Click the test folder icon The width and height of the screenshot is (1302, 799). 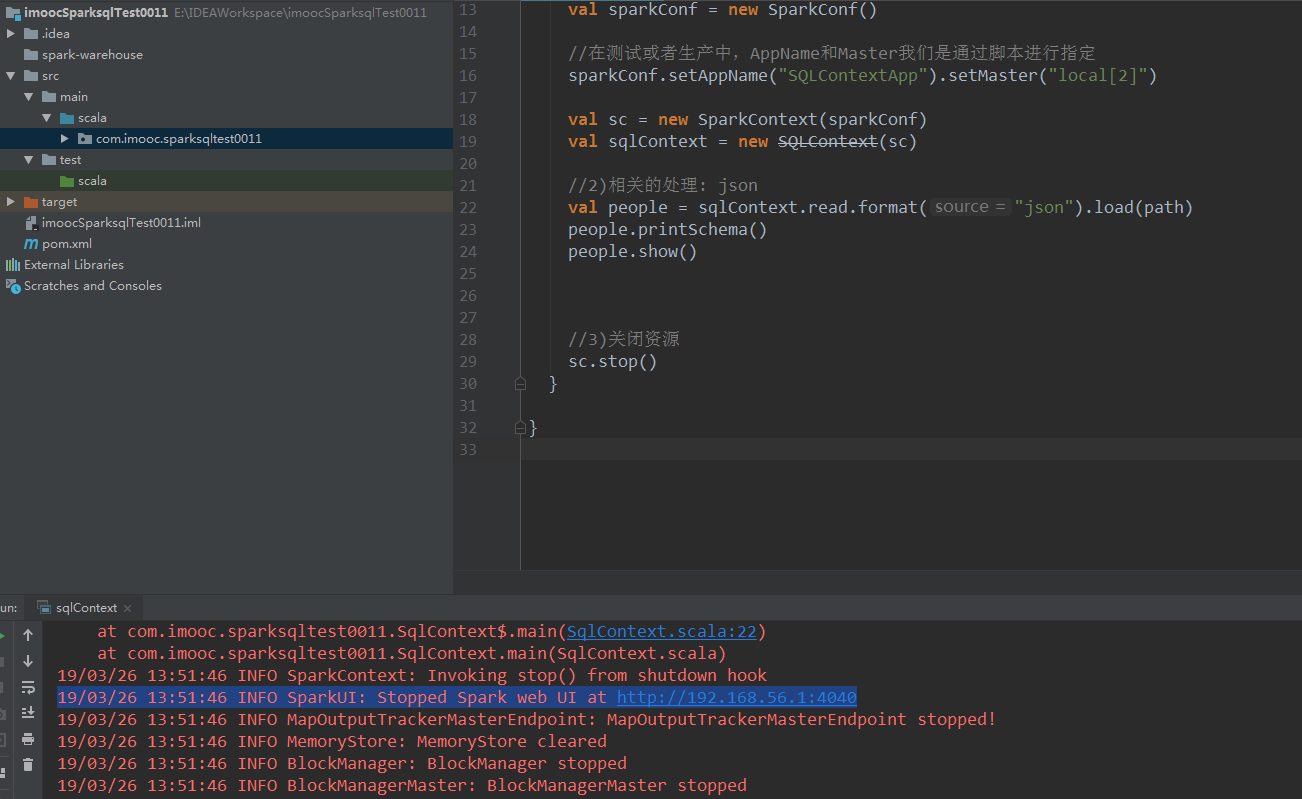pyautogui.click(x=49, y=160)
